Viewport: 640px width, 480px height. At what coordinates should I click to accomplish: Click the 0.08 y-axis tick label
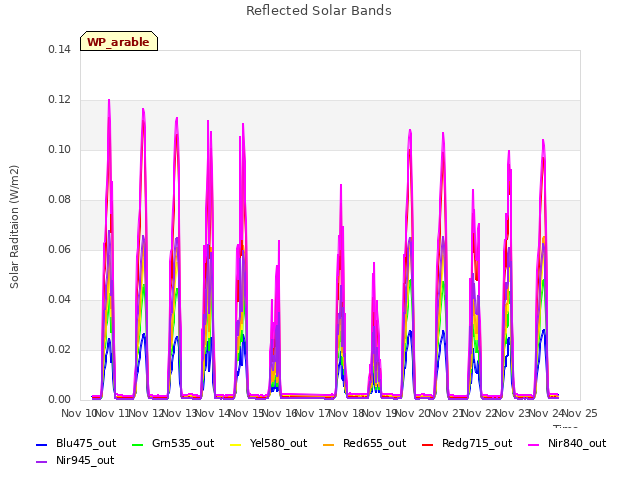coord(59,200)
